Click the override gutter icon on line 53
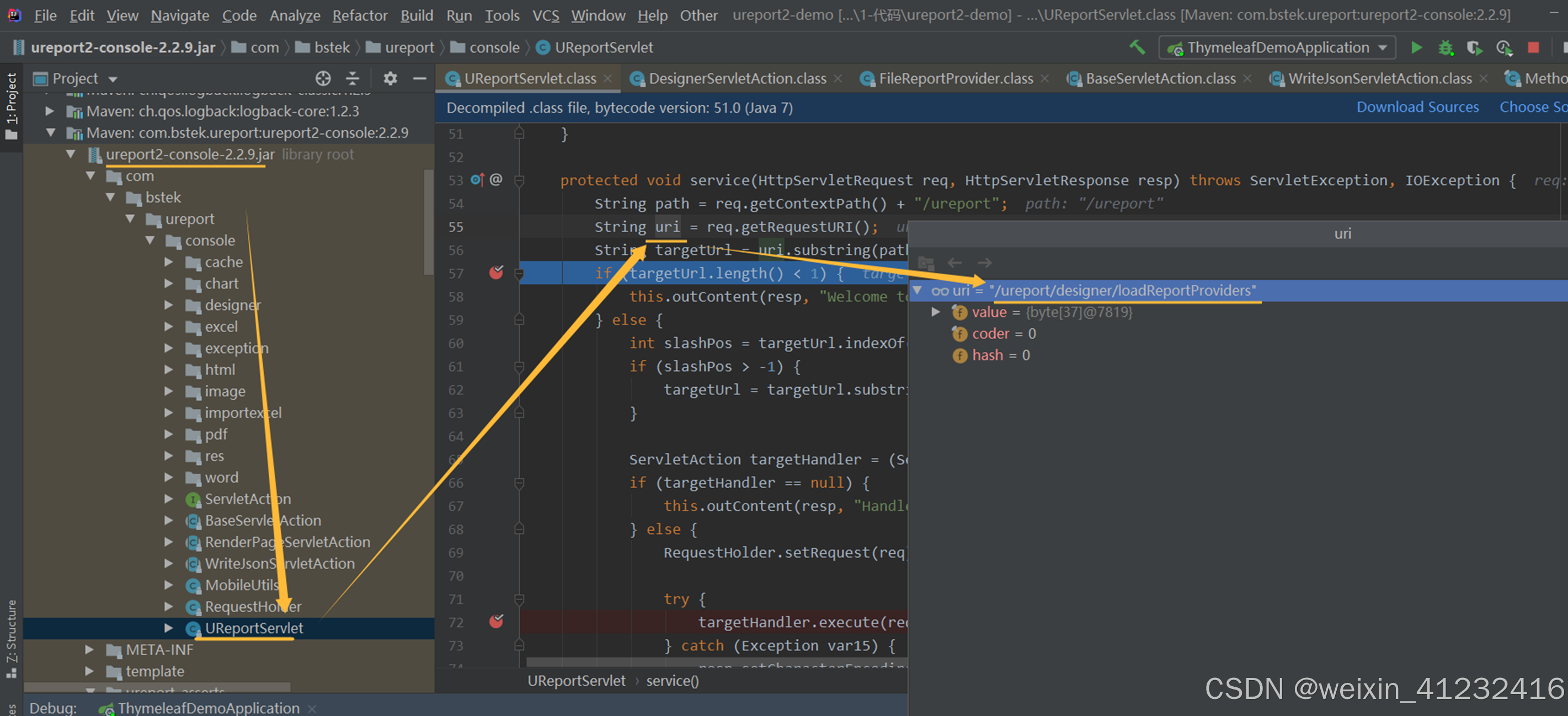Viewport: 1568px width, 716px height. pos(477,180)
